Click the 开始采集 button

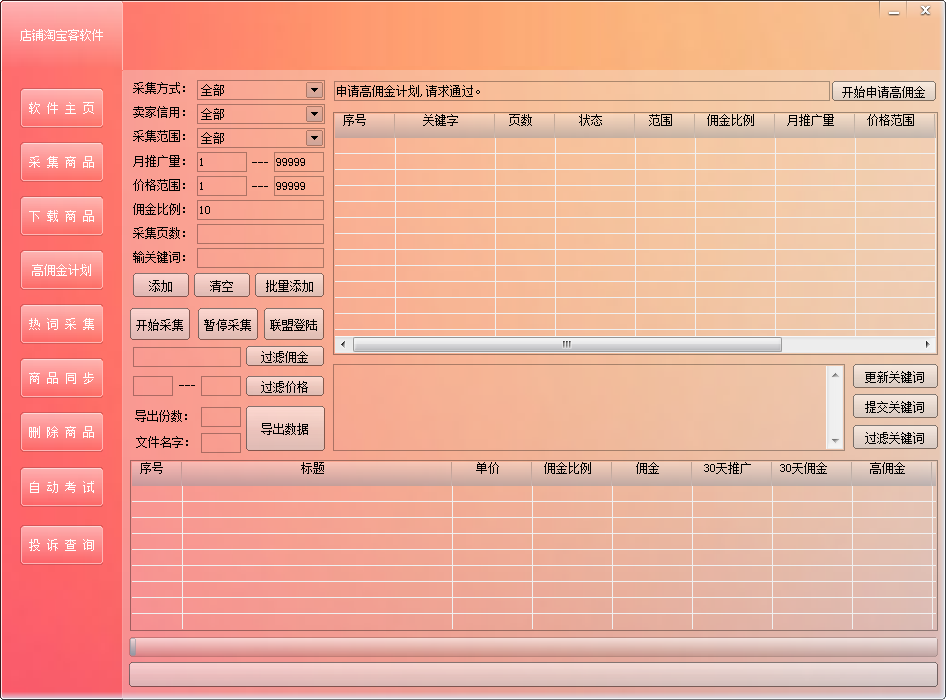pyautogui.click(x=160, y=325)
